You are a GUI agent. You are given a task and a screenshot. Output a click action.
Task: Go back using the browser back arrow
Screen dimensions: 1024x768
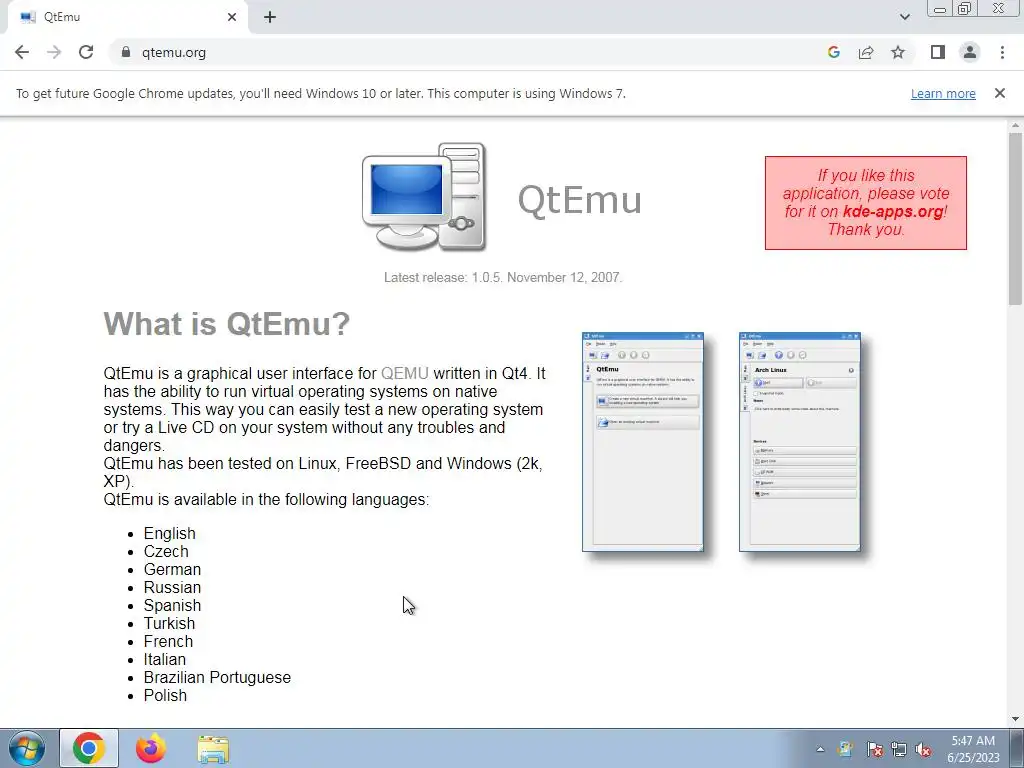[22, 52]
